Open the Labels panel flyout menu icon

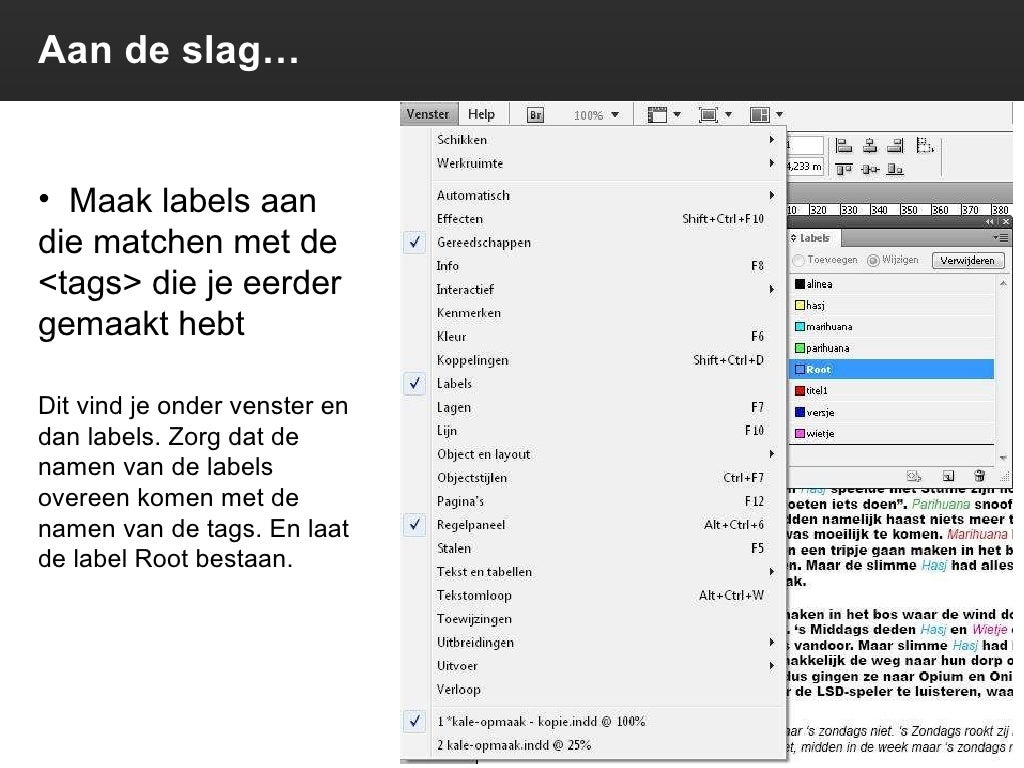[x=1000, y=238]
